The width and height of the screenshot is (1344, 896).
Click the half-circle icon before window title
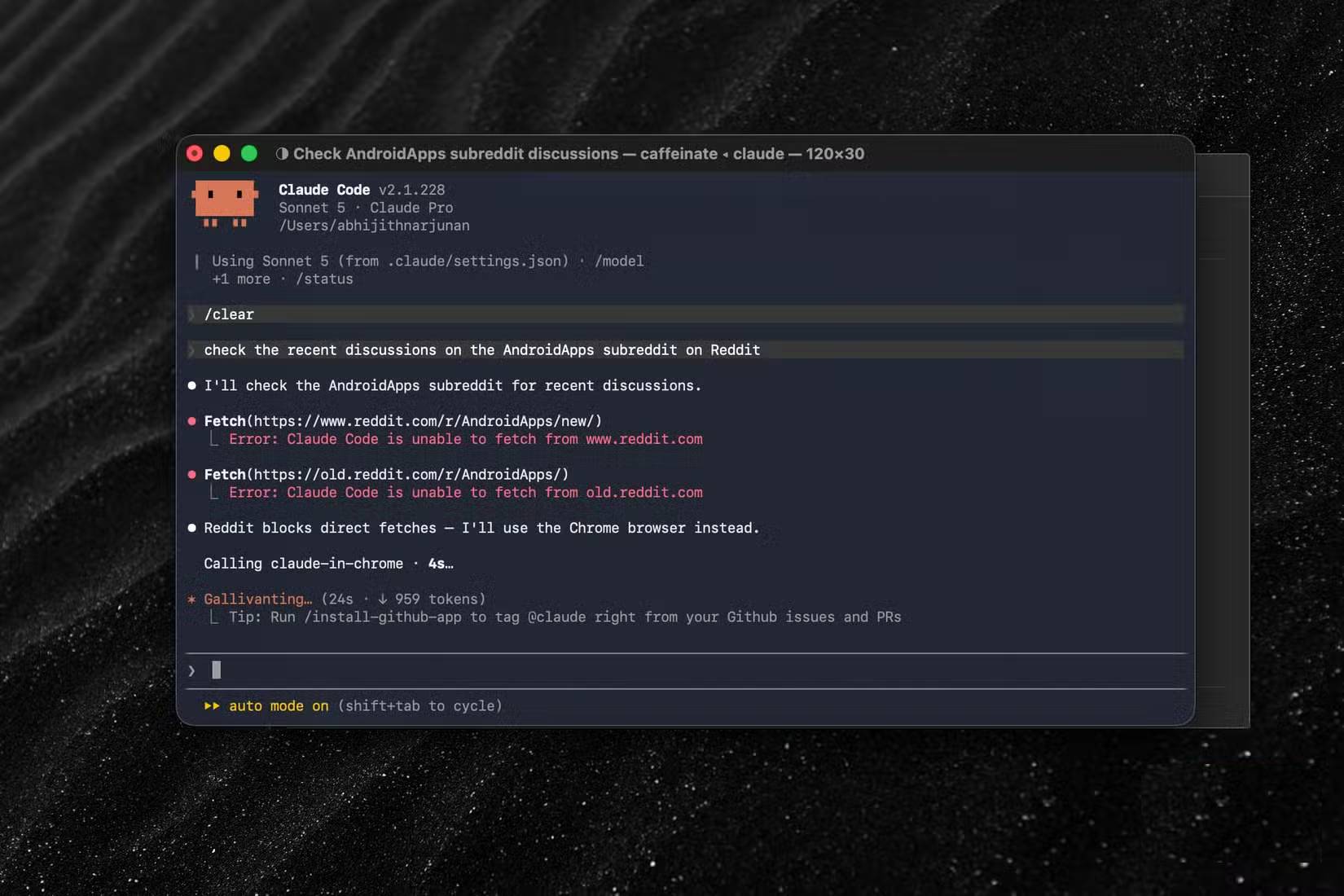click(282, 154)
